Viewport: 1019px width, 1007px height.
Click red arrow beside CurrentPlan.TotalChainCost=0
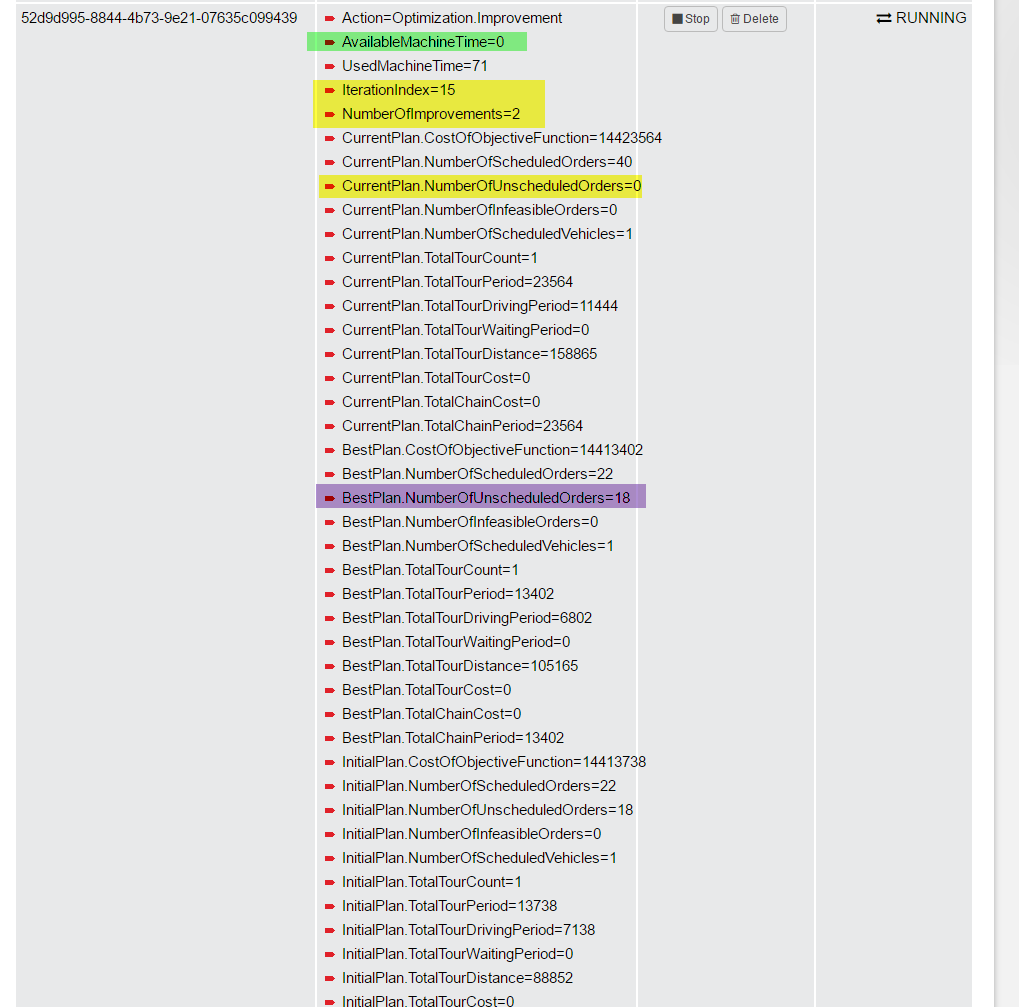click(330, 402)
